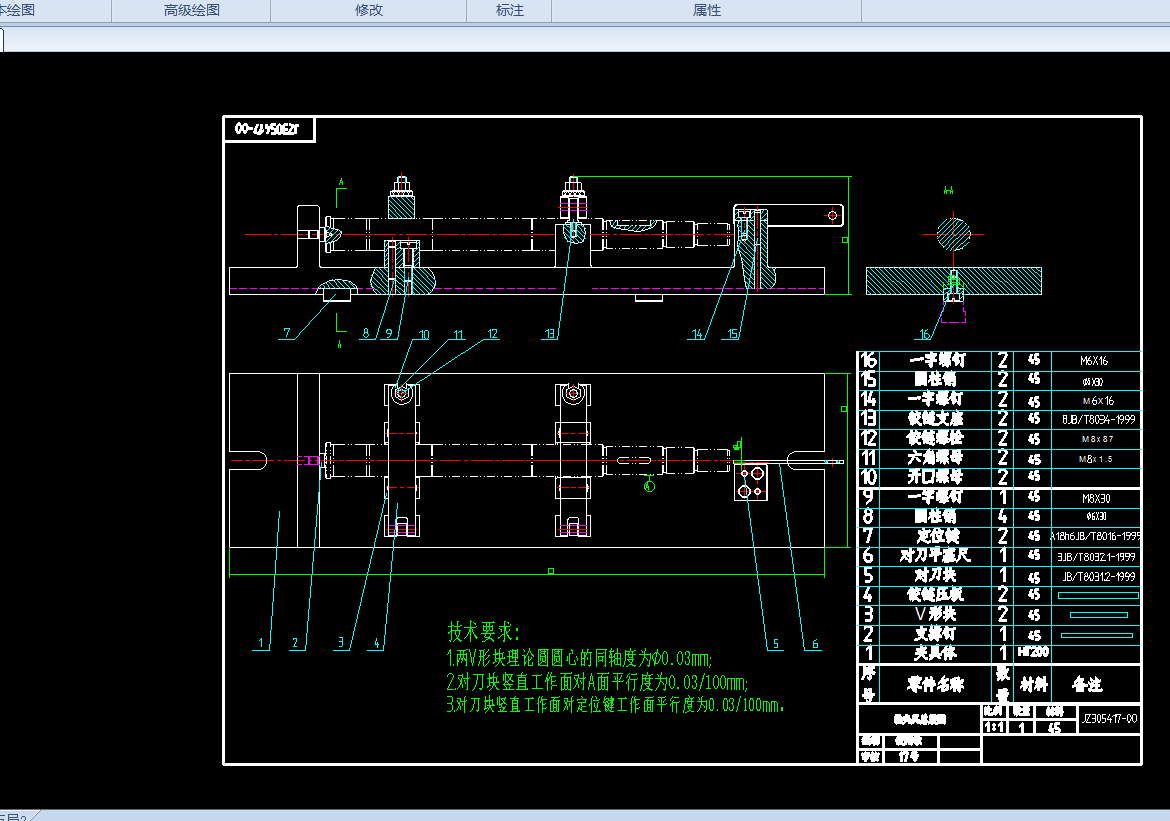The height and width of the screenshot is (821, 1170).
Task: Click the JZ305417-00 drawing number cell
Action: coord(1109,718)
